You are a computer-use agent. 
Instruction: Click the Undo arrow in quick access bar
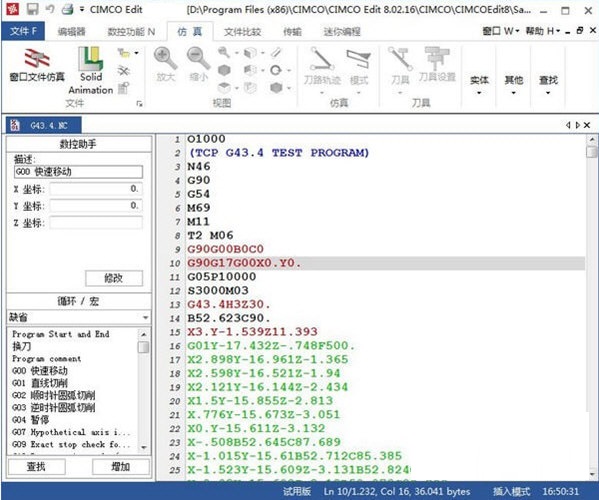pos(50,9)
